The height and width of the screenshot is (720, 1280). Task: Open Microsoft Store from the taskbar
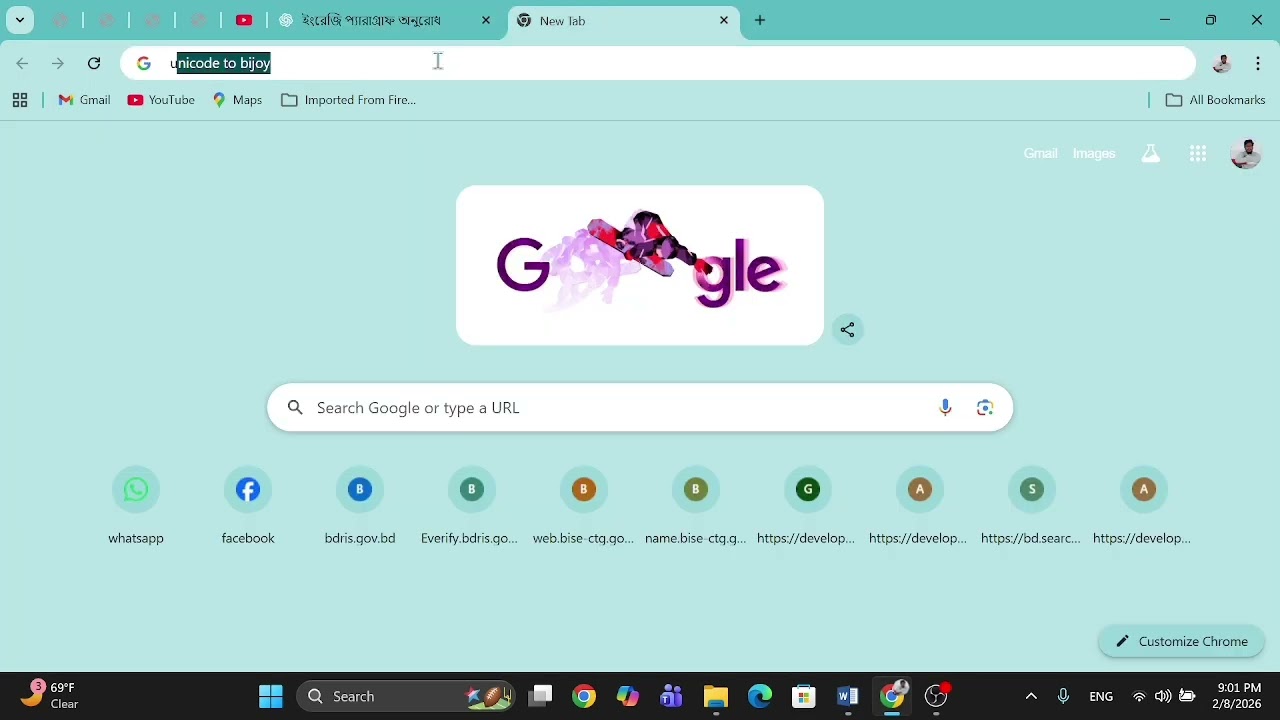pyautogui.click(x=804, y=697)
